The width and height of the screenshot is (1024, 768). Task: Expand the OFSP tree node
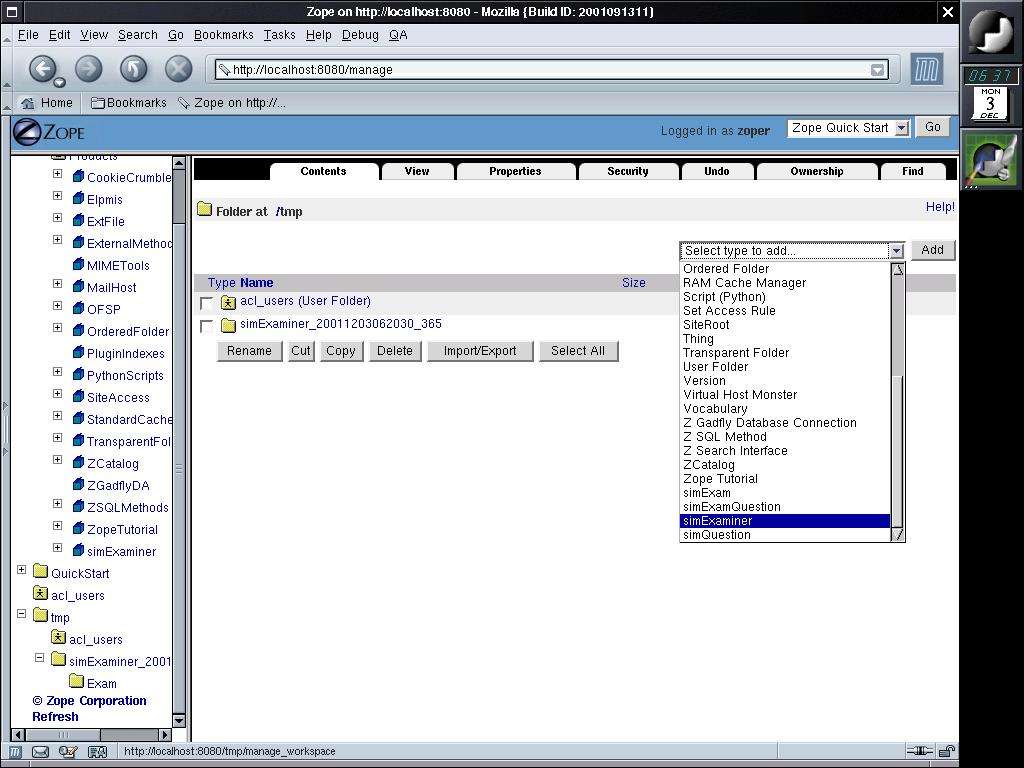click(57, 306)
